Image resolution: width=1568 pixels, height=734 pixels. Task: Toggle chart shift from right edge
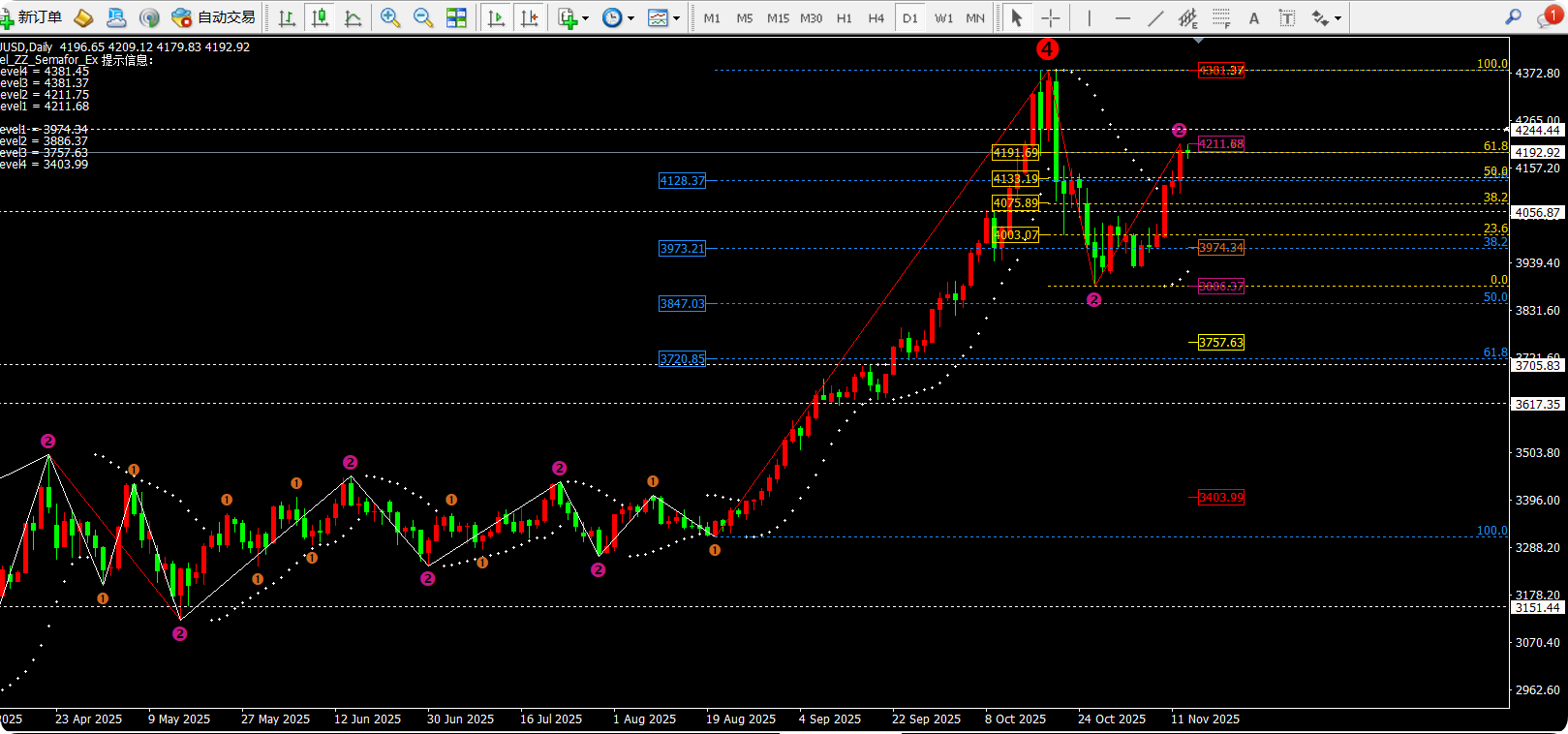[x=529, y=17]
